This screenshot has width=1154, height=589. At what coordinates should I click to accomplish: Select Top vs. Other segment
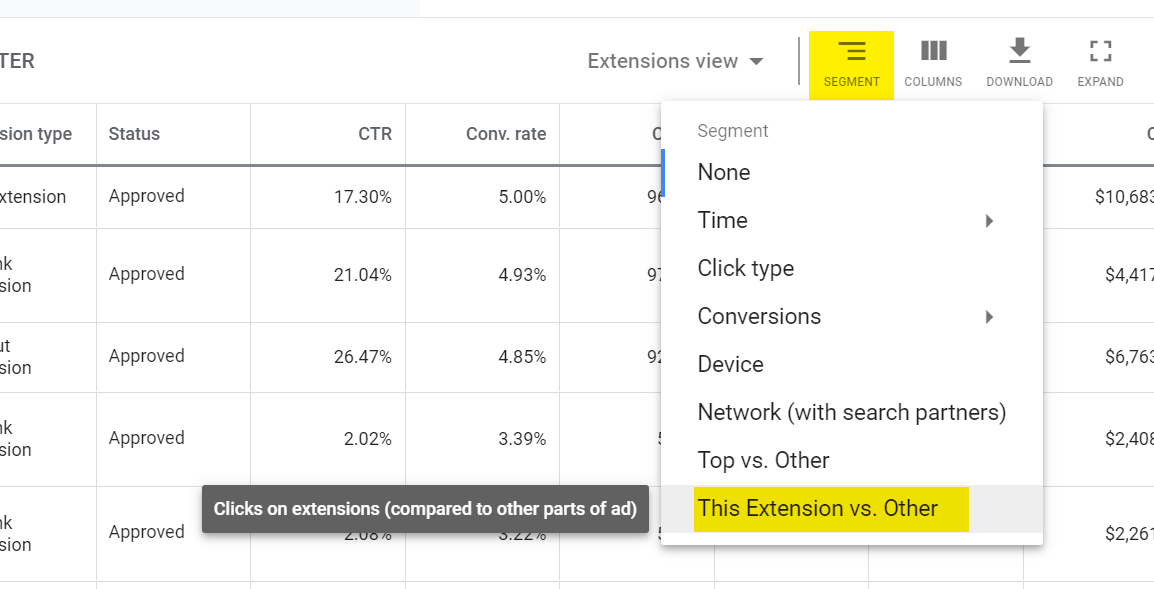(763, 460)
